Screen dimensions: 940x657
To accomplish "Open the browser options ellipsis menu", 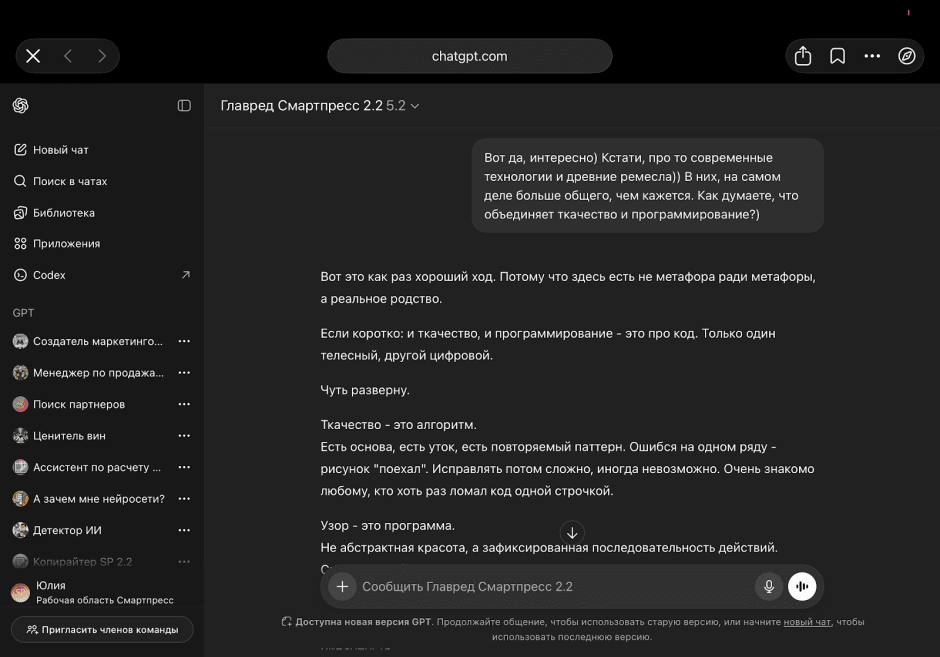I will point(871,56).
